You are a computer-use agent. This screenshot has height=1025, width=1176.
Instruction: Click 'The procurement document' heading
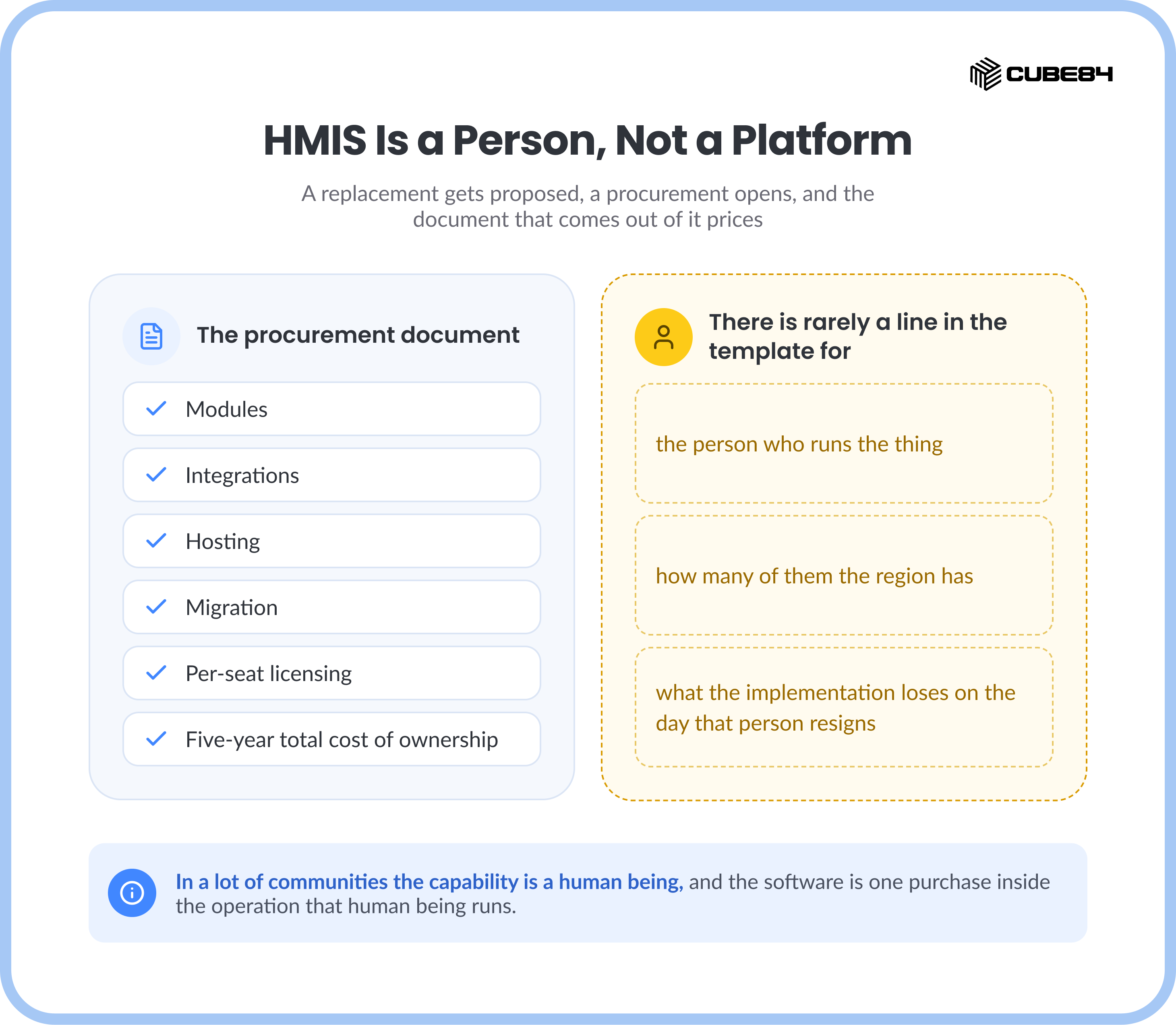(x=358, y=335)
